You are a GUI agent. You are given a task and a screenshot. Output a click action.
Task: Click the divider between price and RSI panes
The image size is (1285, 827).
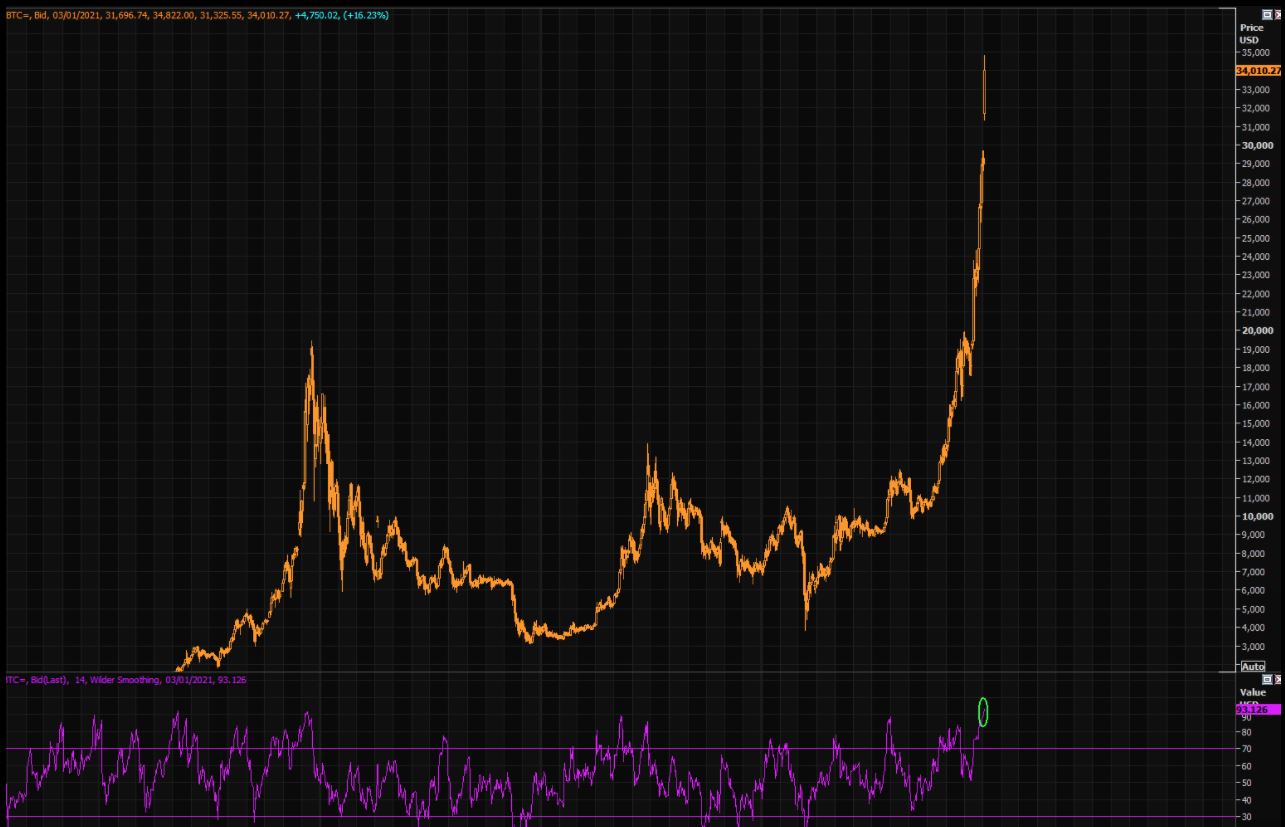click(x=620, y=673)
